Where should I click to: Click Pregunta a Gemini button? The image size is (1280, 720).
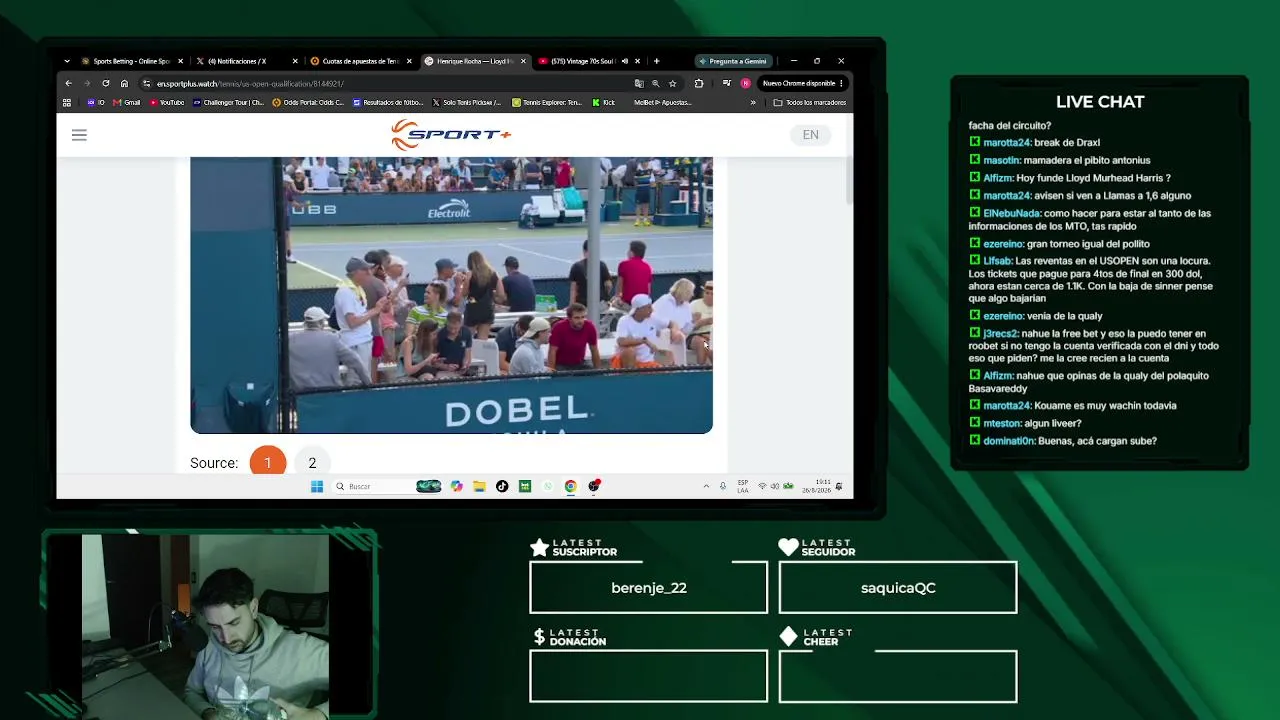[x=733, y=61]
